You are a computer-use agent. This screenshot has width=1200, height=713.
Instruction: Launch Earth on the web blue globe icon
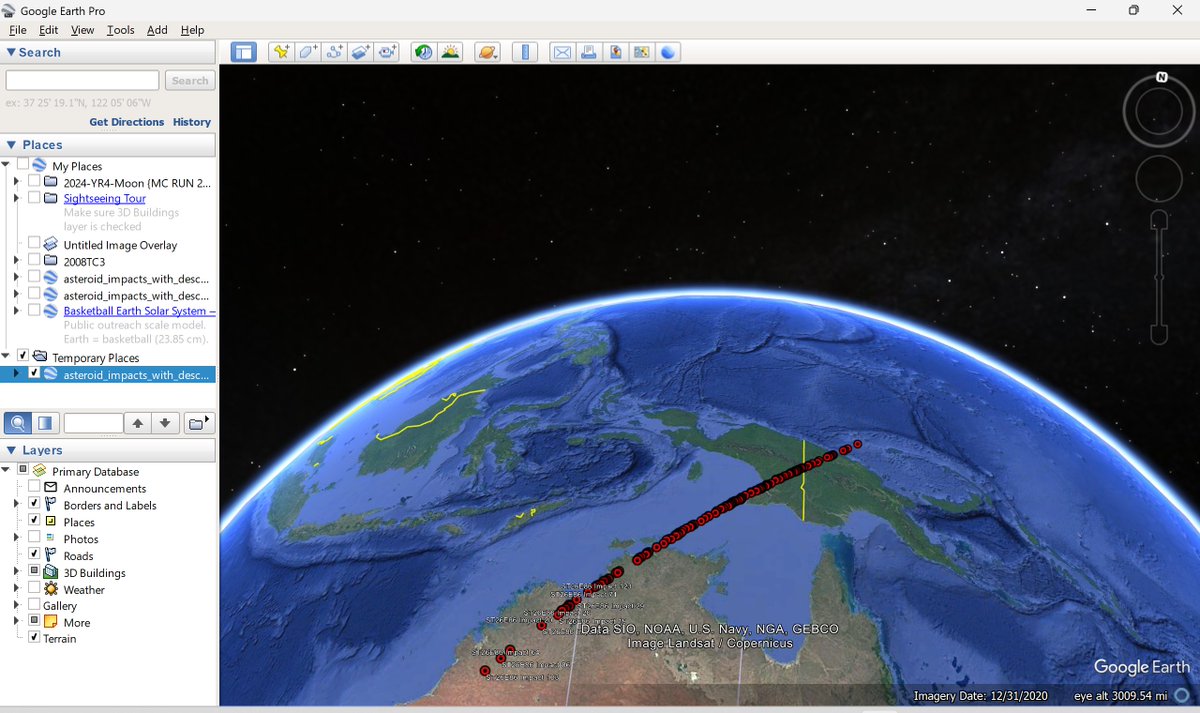click(668, 52)
